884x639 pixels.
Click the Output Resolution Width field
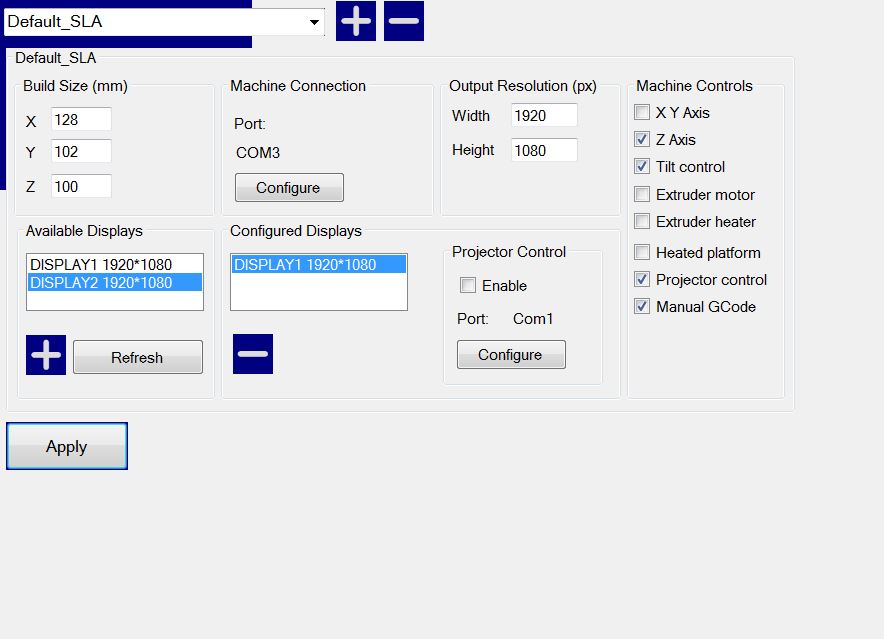pos(544,116)
